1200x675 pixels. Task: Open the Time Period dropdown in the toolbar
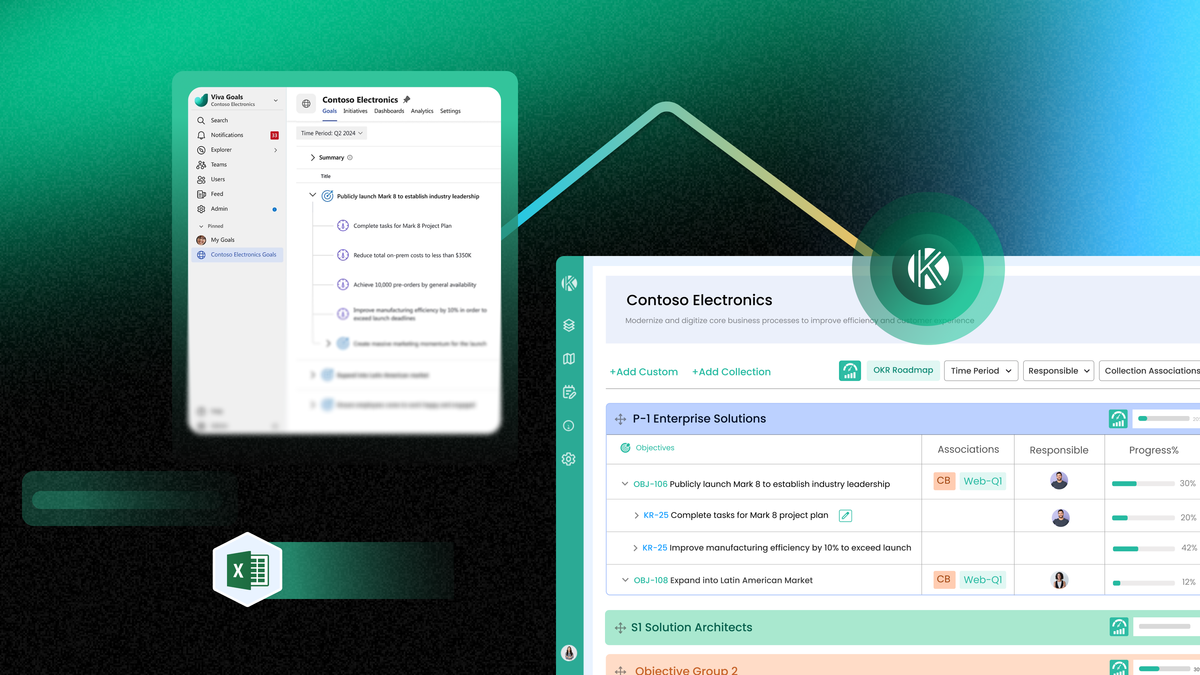tap(980, 371)
